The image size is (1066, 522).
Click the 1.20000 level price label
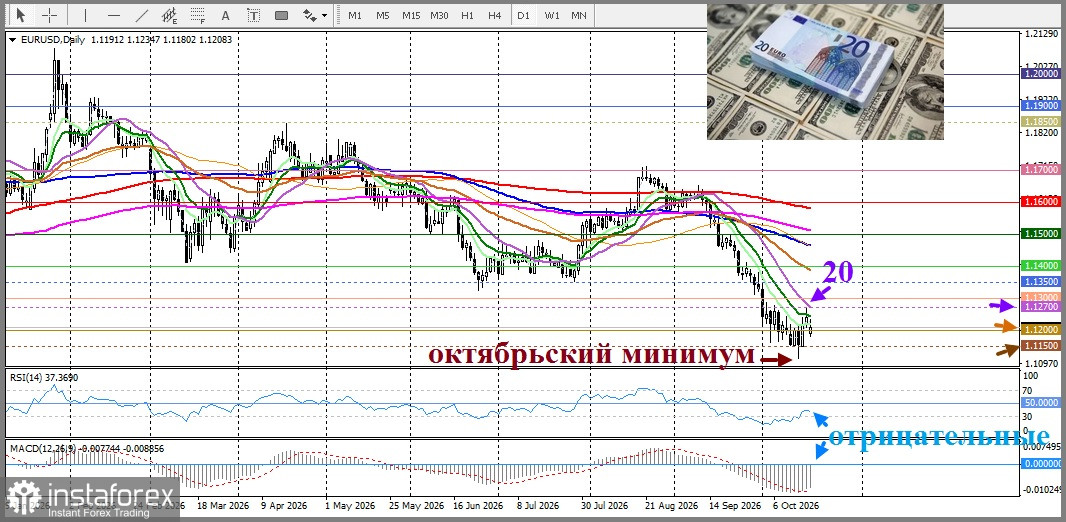pos(1042,73)
